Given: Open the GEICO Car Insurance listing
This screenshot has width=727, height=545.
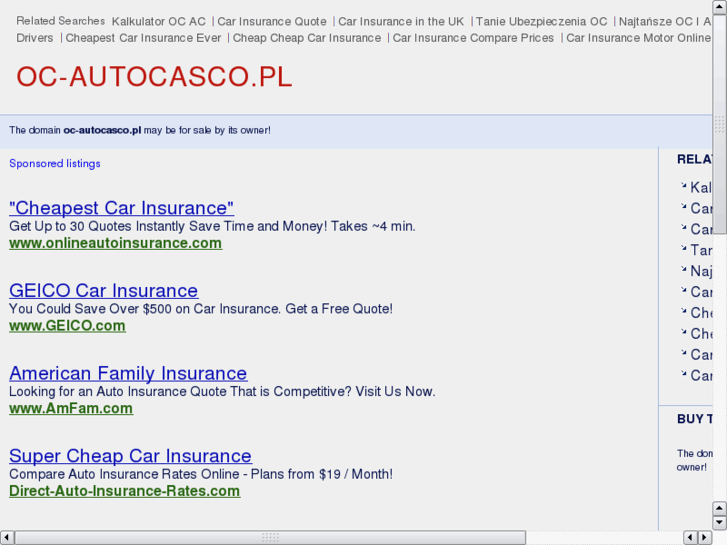Looking at the screenshot, I should [x=103, y=291].
